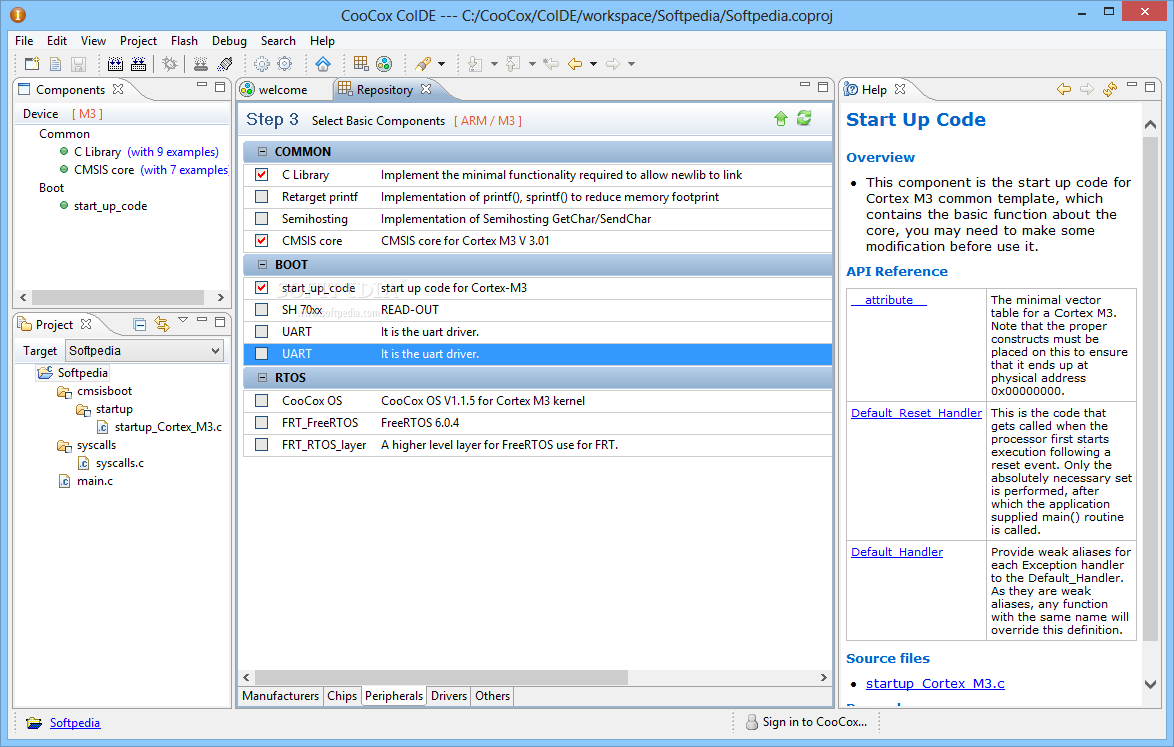The image size is (1174, 747).
Task: Click the green up arrow in Repository
Action: coord(781,118)
